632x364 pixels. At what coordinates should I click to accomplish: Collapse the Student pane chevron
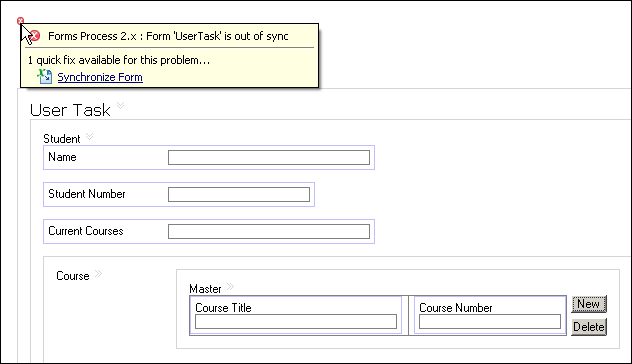(x=89, y=136)
